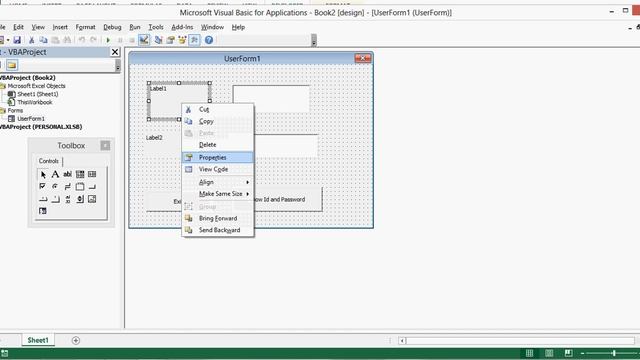Adjust the Excel zoom slider handle
Viewport: 640px width, 360px height.
(x=613, y=353)
